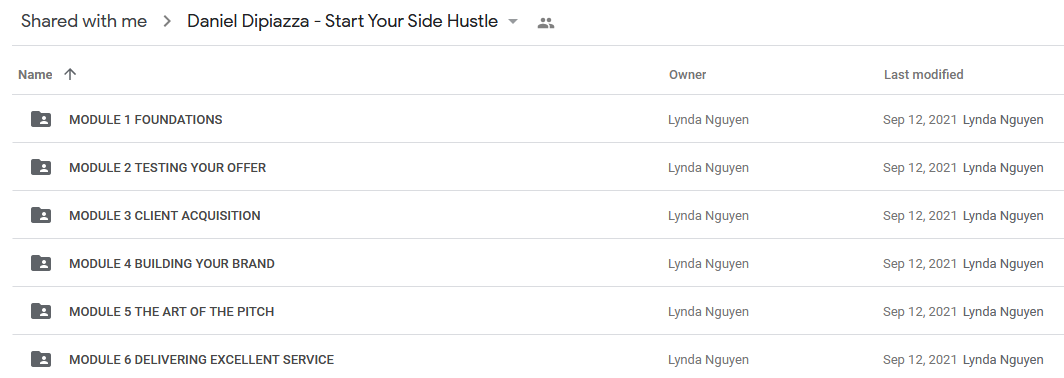
Task: Sort the list by the Name column header
Action: pyautogui.click(x=35, y=75)
